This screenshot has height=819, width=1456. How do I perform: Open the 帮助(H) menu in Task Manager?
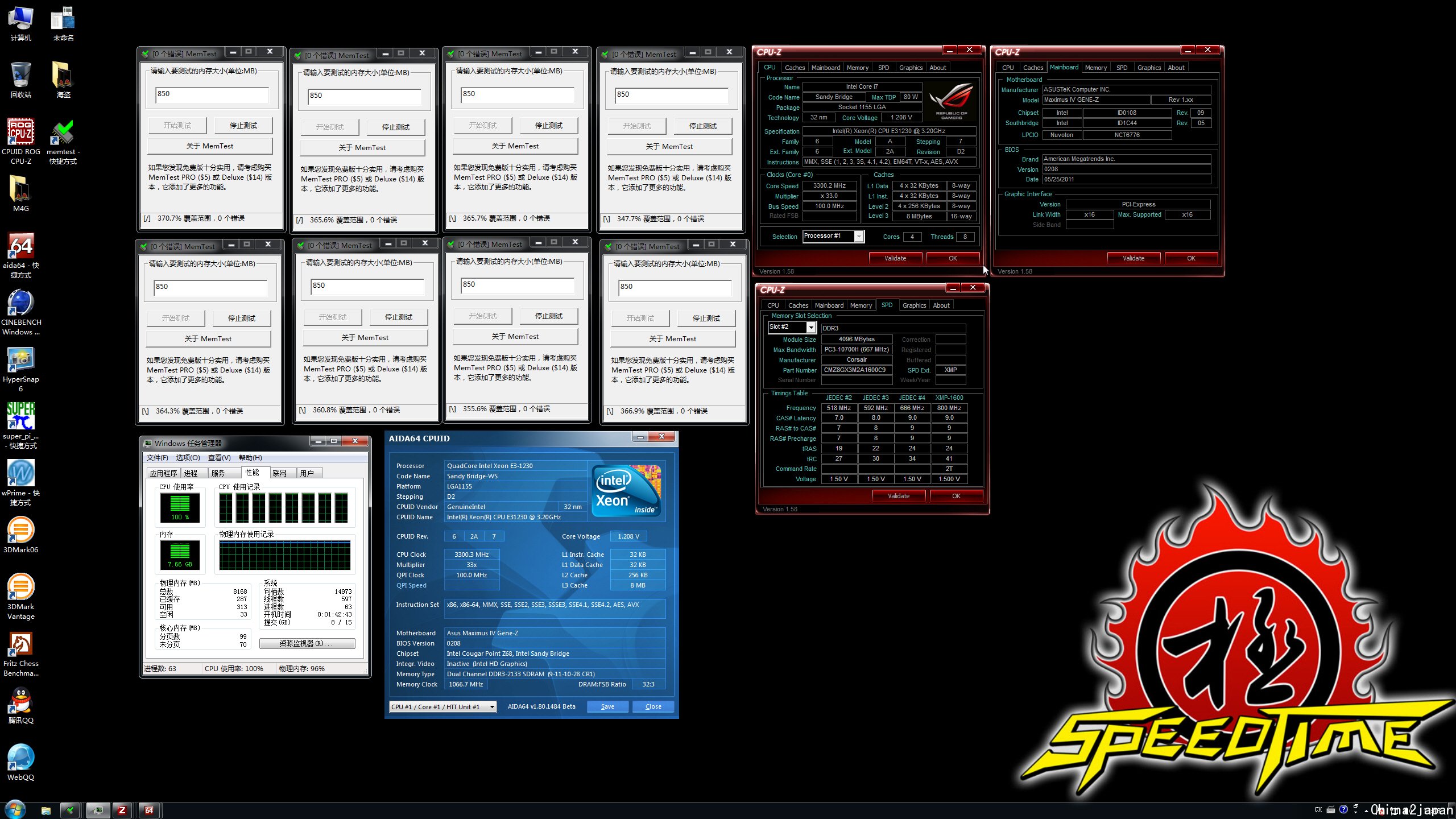tap(250, 458)
